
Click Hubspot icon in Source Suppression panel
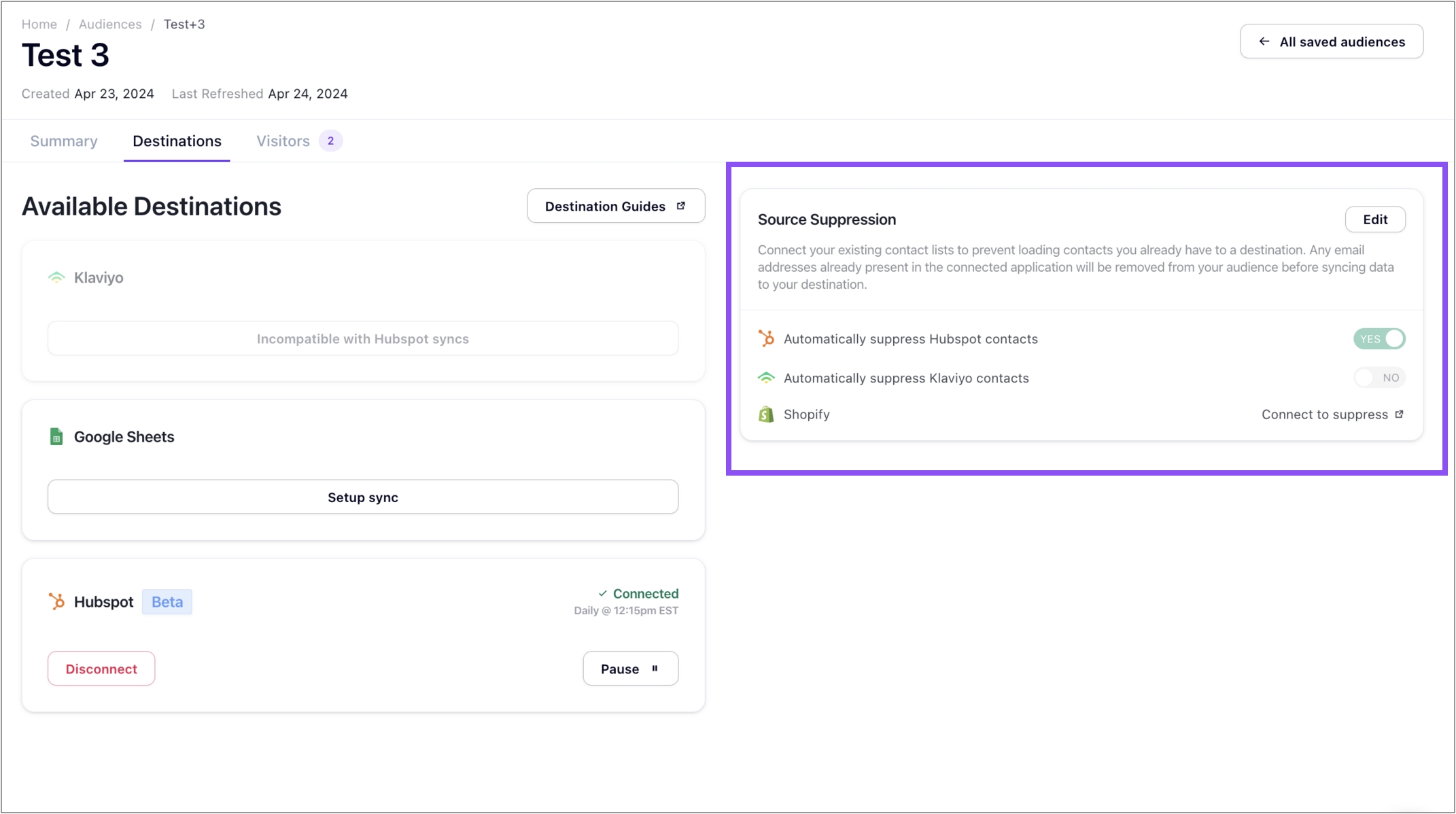click(766, 338)
